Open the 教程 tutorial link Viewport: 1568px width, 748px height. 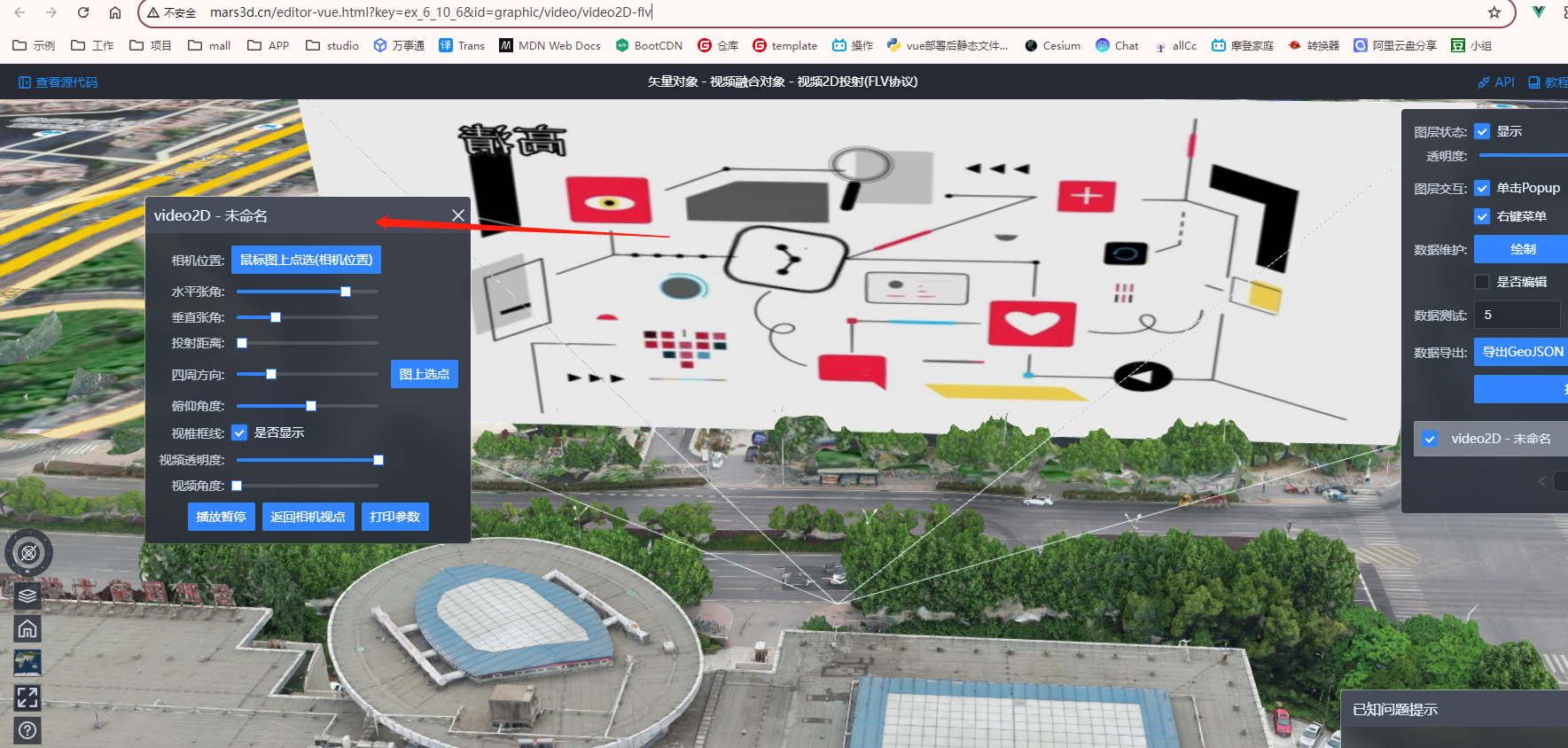pyautogui.click(x=1548, y=82)
